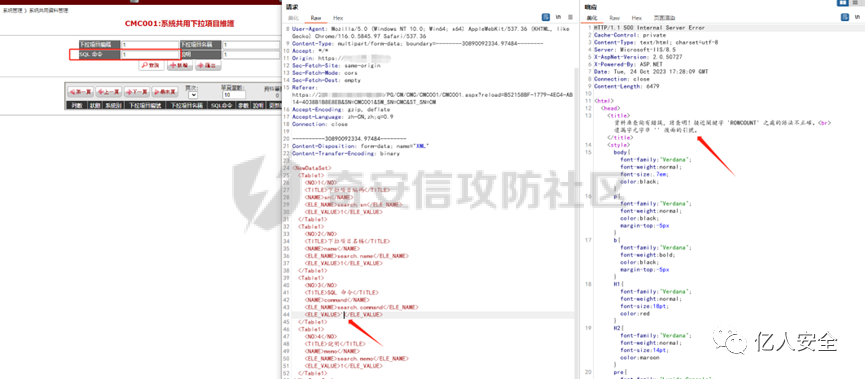Click the blue pretty-print icon in request panel

pos(546,18)
